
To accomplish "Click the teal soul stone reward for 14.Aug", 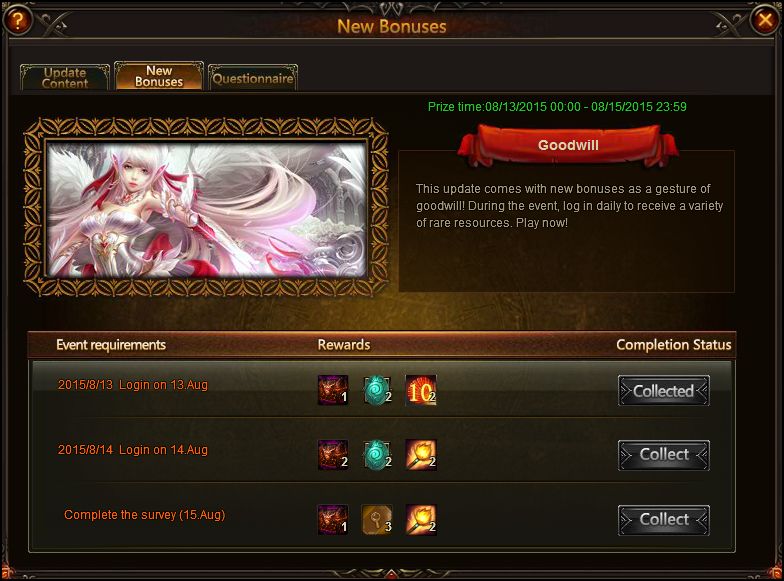I will (x=377, y=455).
